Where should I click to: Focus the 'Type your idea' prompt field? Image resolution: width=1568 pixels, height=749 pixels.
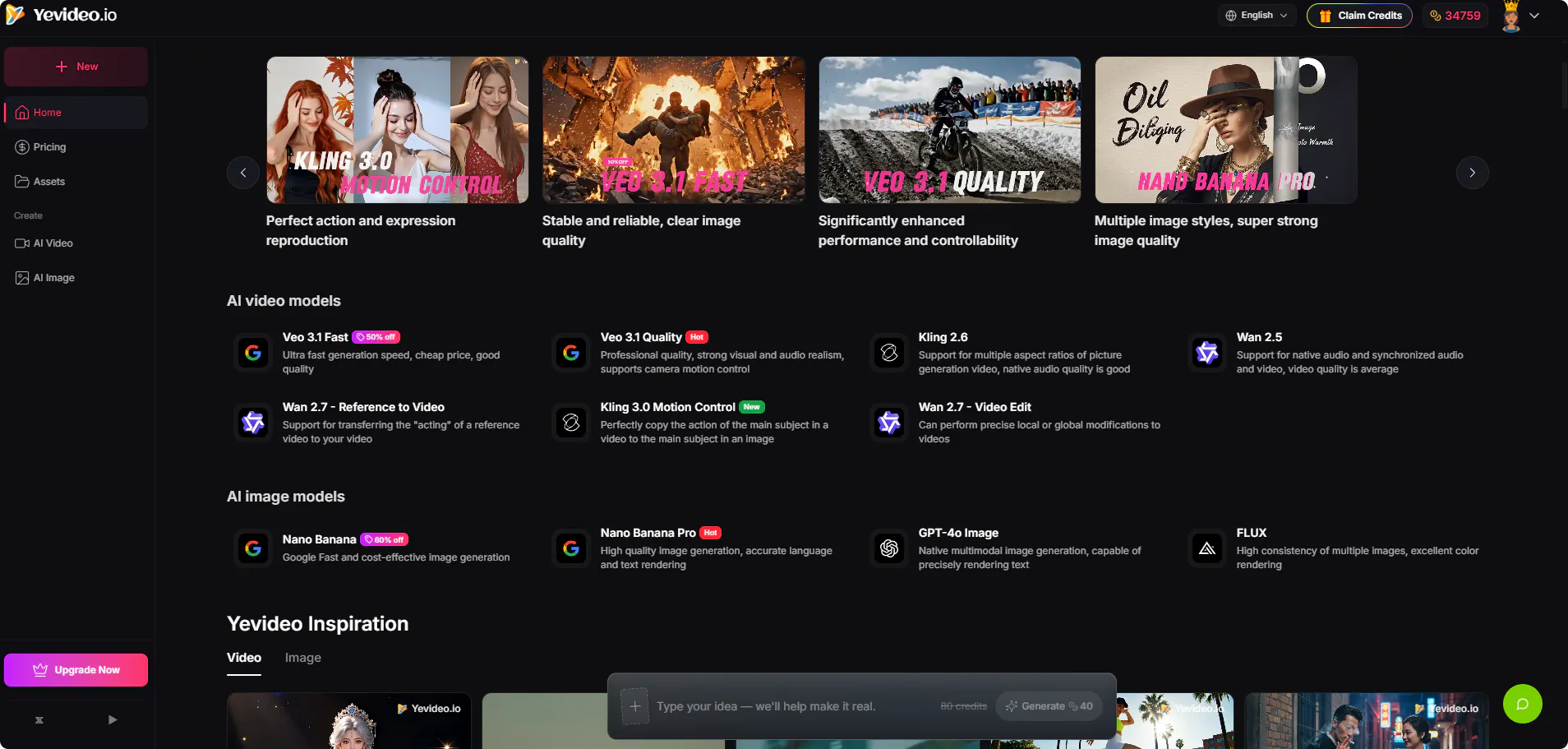coord(793,706)
